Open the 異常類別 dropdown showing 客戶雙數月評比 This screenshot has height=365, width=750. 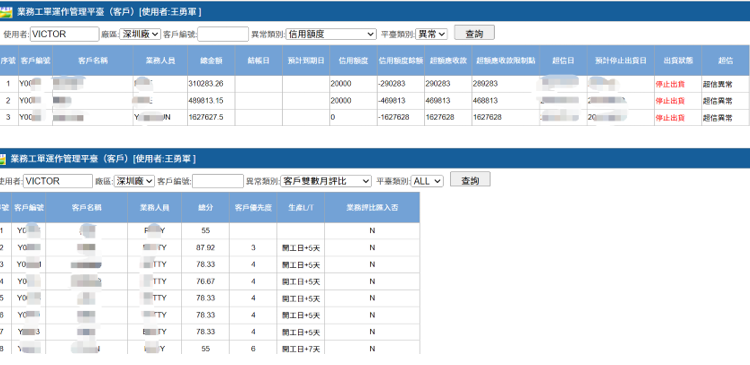pos(326,181)
